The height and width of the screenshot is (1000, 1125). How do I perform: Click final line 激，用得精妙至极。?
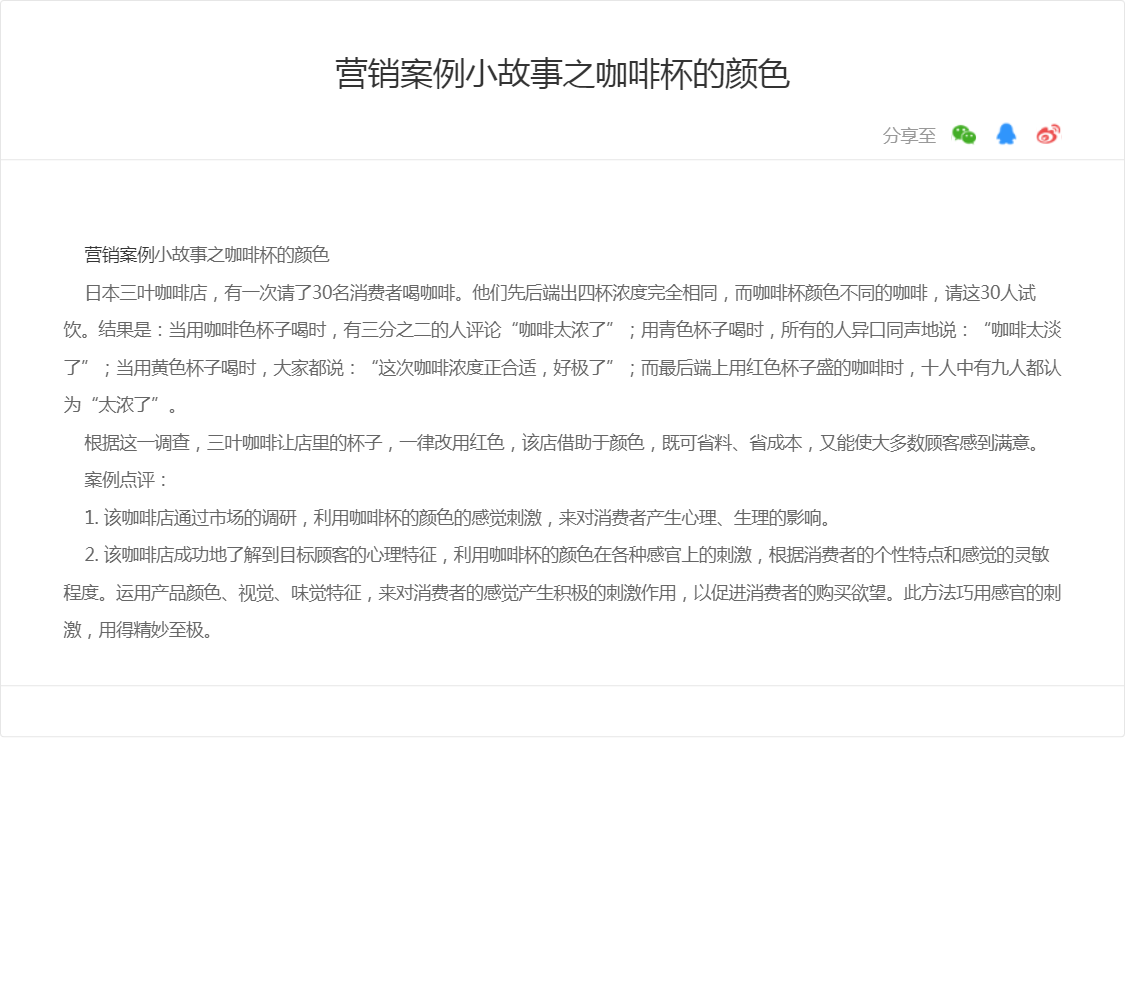point(138,630)
